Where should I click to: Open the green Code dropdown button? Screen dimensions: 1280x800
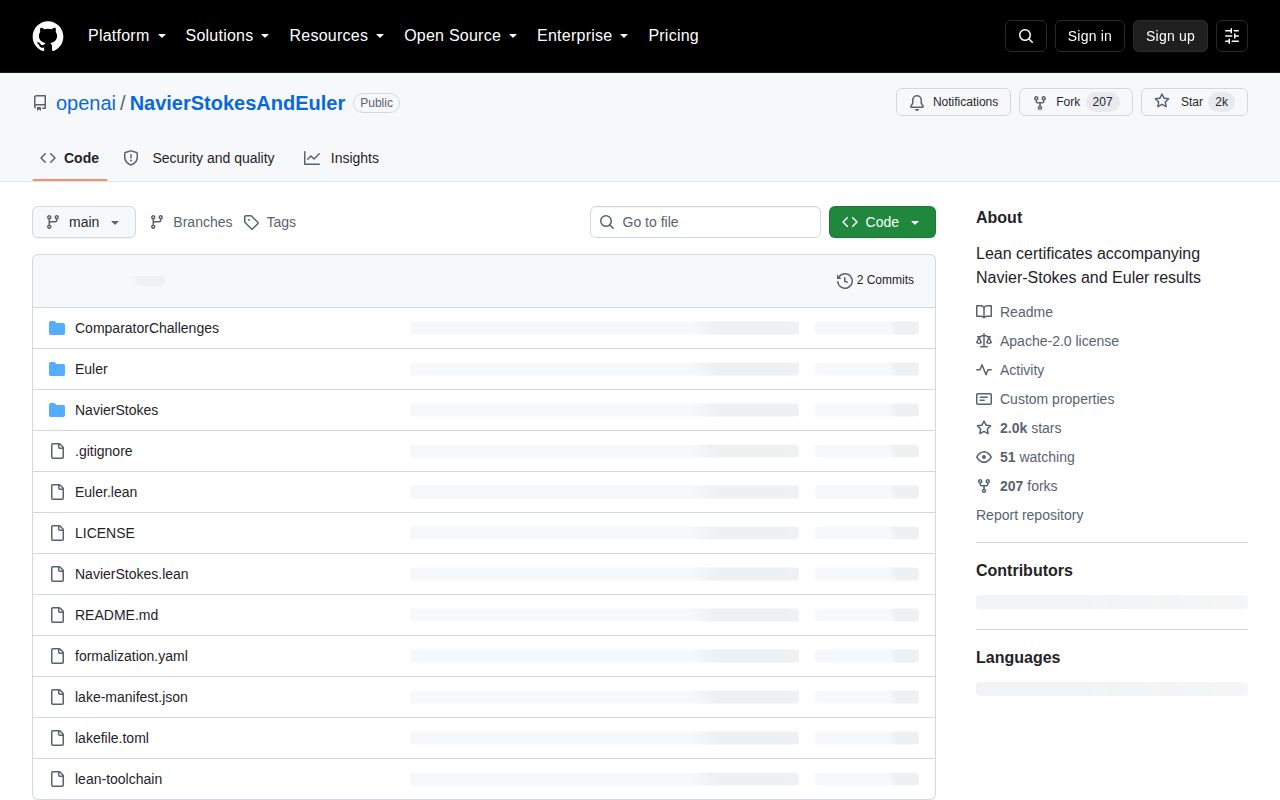(x=882, y=222)
